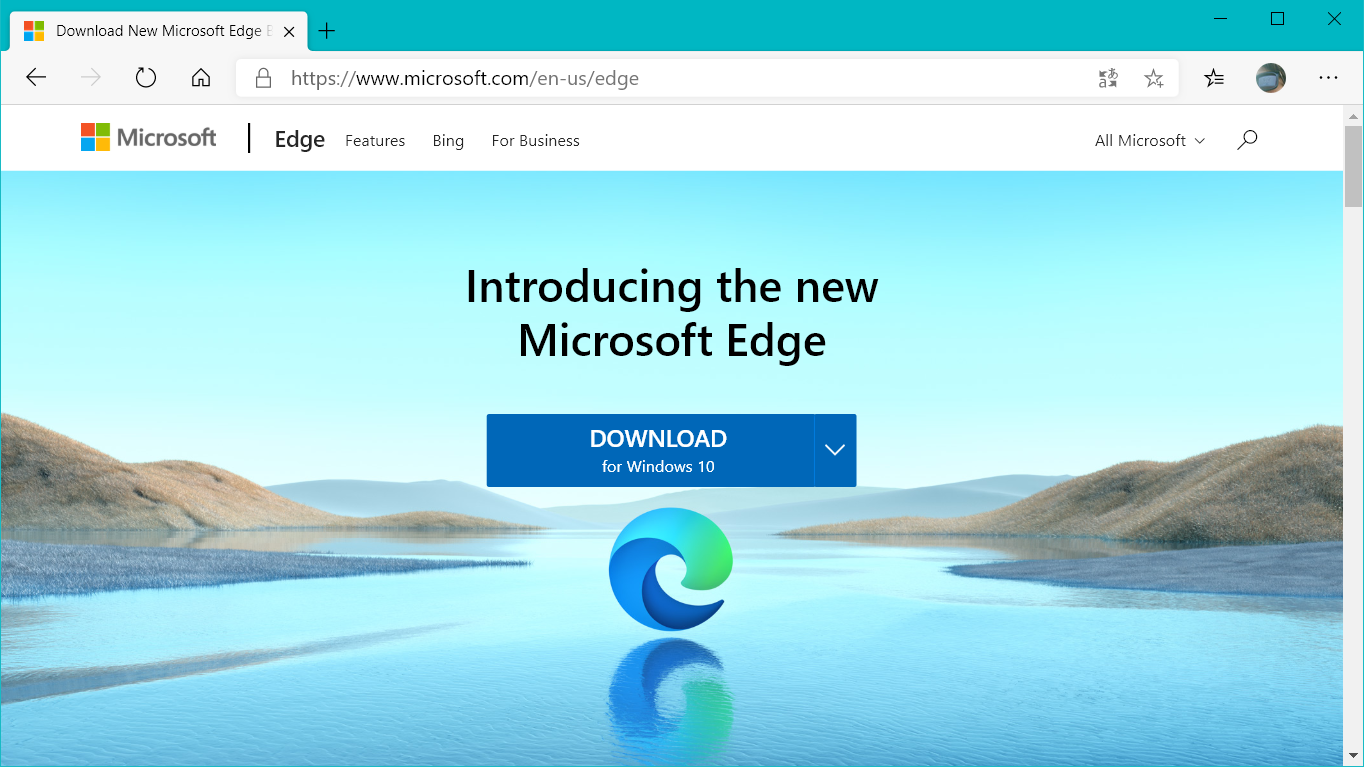Open the user profile avatar

click(1271, 78)
